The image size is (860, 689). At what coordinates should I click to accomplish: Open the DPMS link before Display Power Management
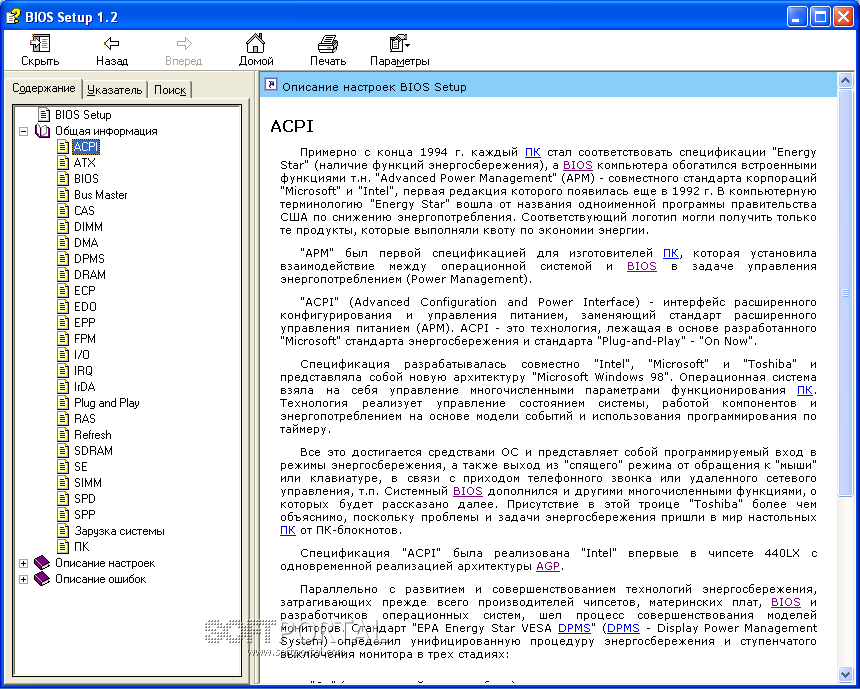click(x=624, y=628)
